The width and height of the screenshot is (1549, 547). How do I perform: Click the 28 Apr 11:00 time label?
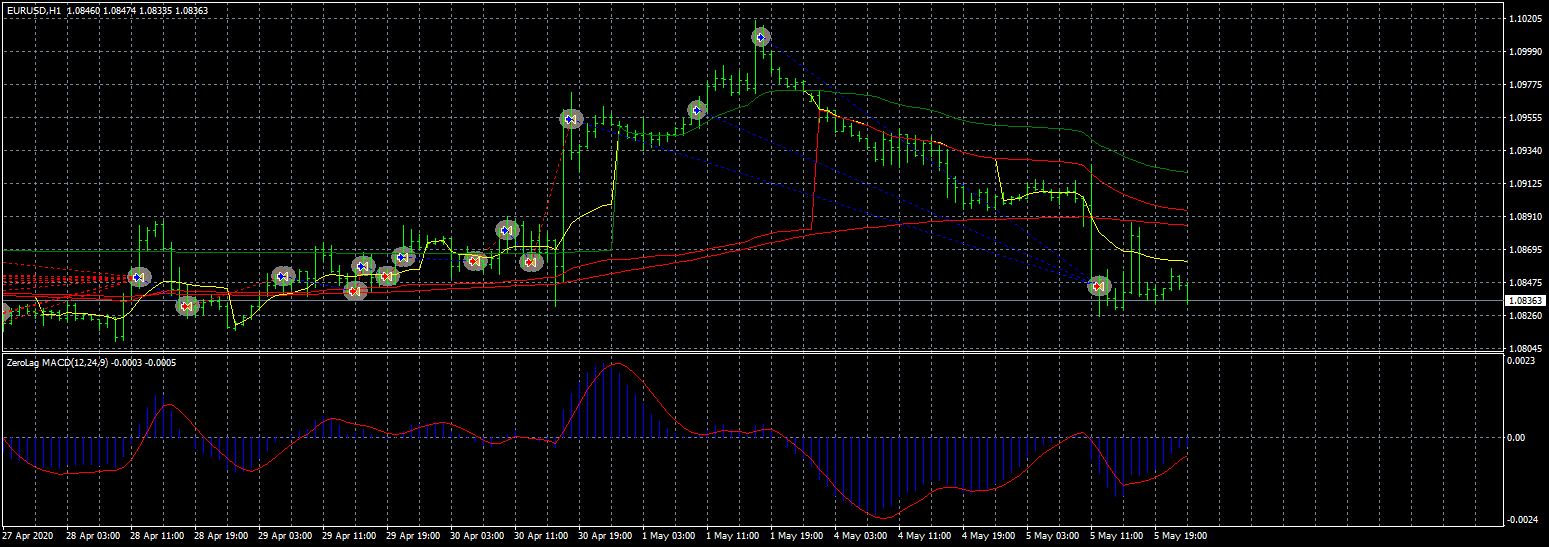(156, 536)
